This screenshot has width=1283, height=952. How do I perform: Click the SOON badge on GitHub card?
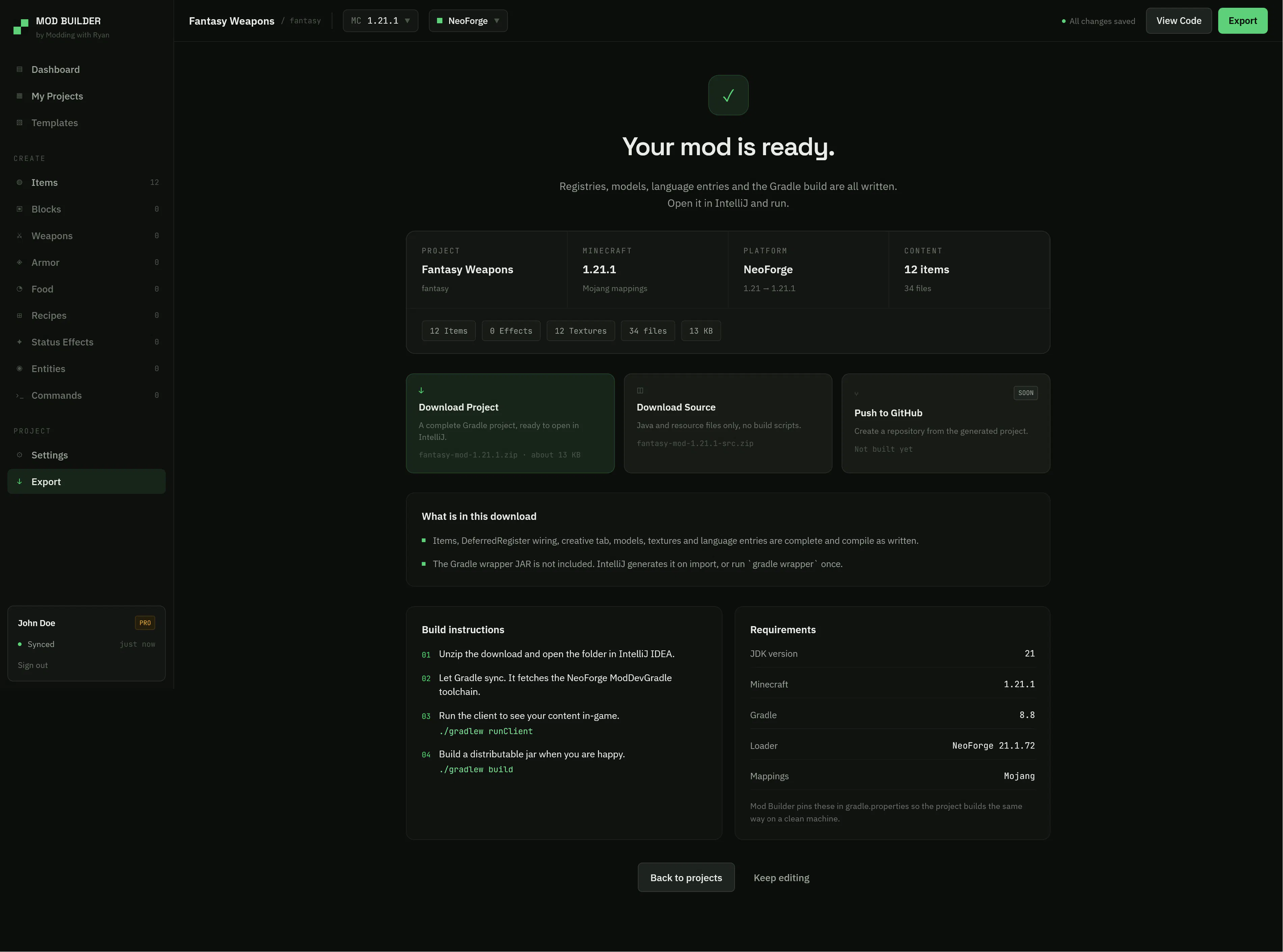coord(1026,393)
